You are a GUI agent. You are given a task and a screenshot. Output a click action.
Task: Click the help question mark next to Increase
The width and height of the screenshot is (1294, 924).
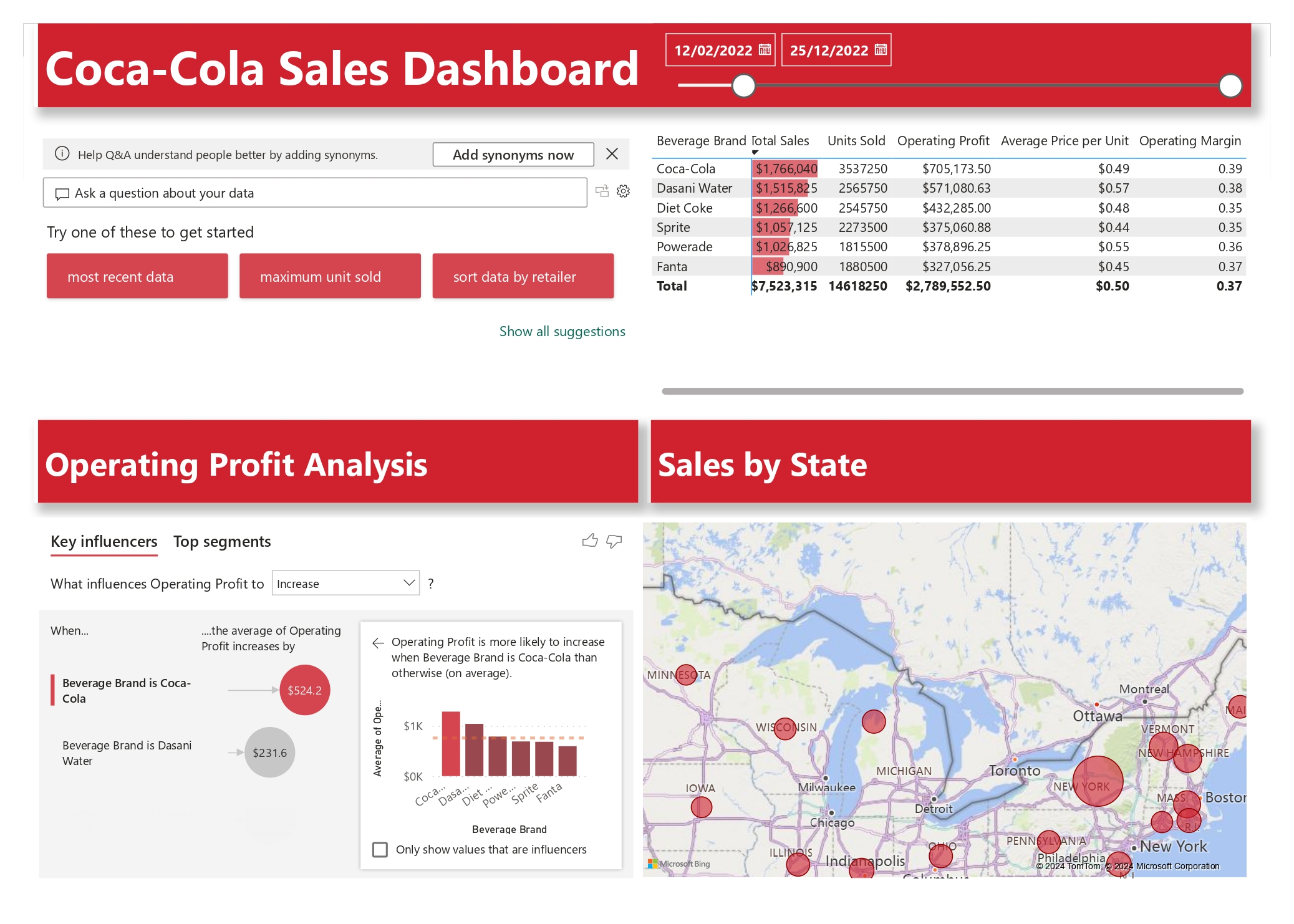(431, 584)
